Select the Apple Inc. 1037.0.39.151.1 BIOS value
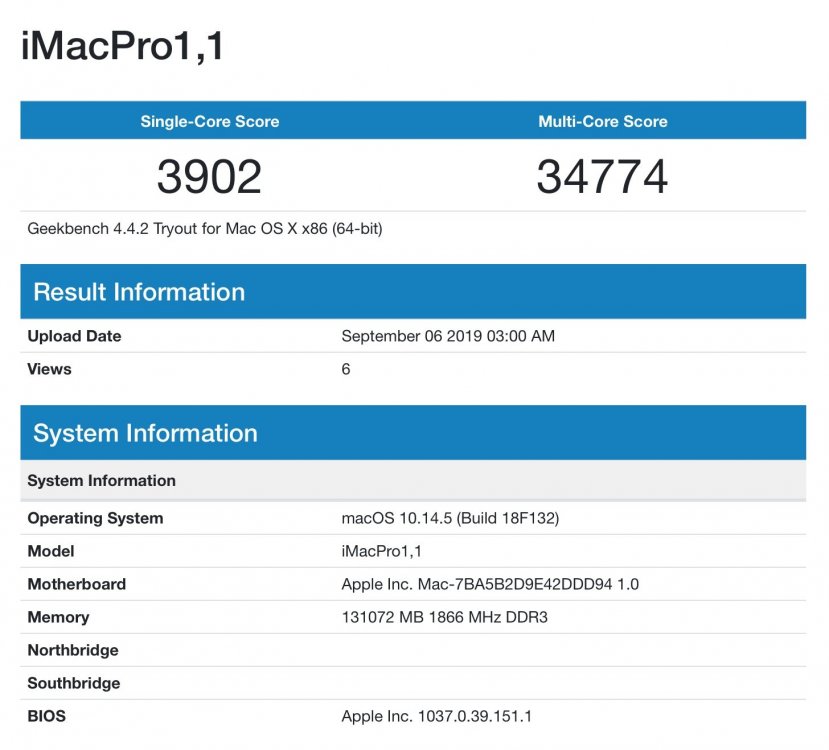The image size is (829, 750). pyautogui.click(x=436, y=716)
